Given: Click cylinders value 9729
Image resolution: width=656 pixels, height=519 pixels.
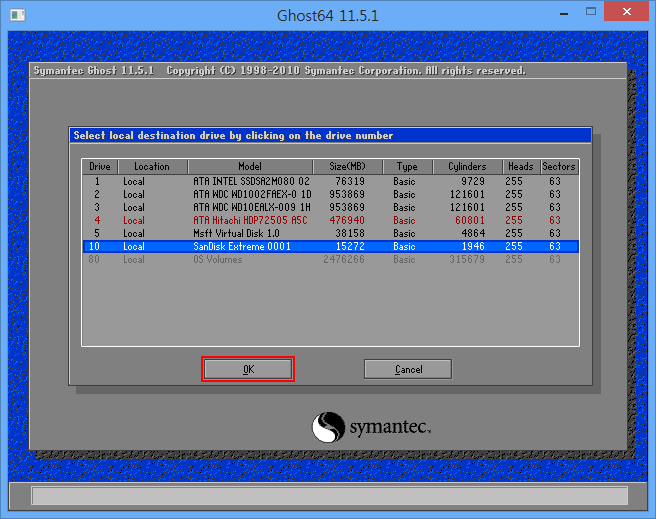Looking at the screenshot, I should [x=473, y=182].
